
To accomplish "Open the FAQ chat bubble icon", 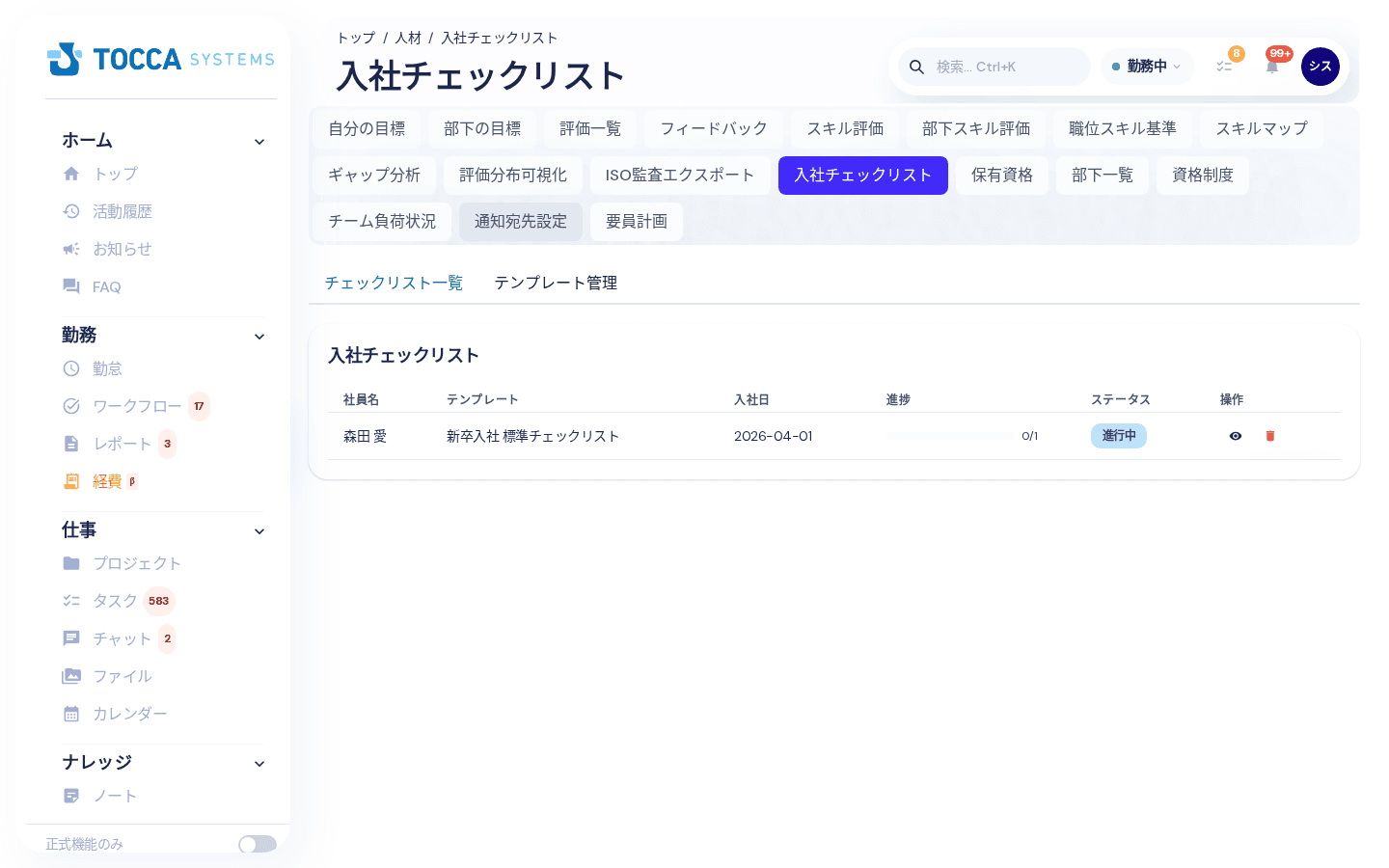I will (71, 286).
